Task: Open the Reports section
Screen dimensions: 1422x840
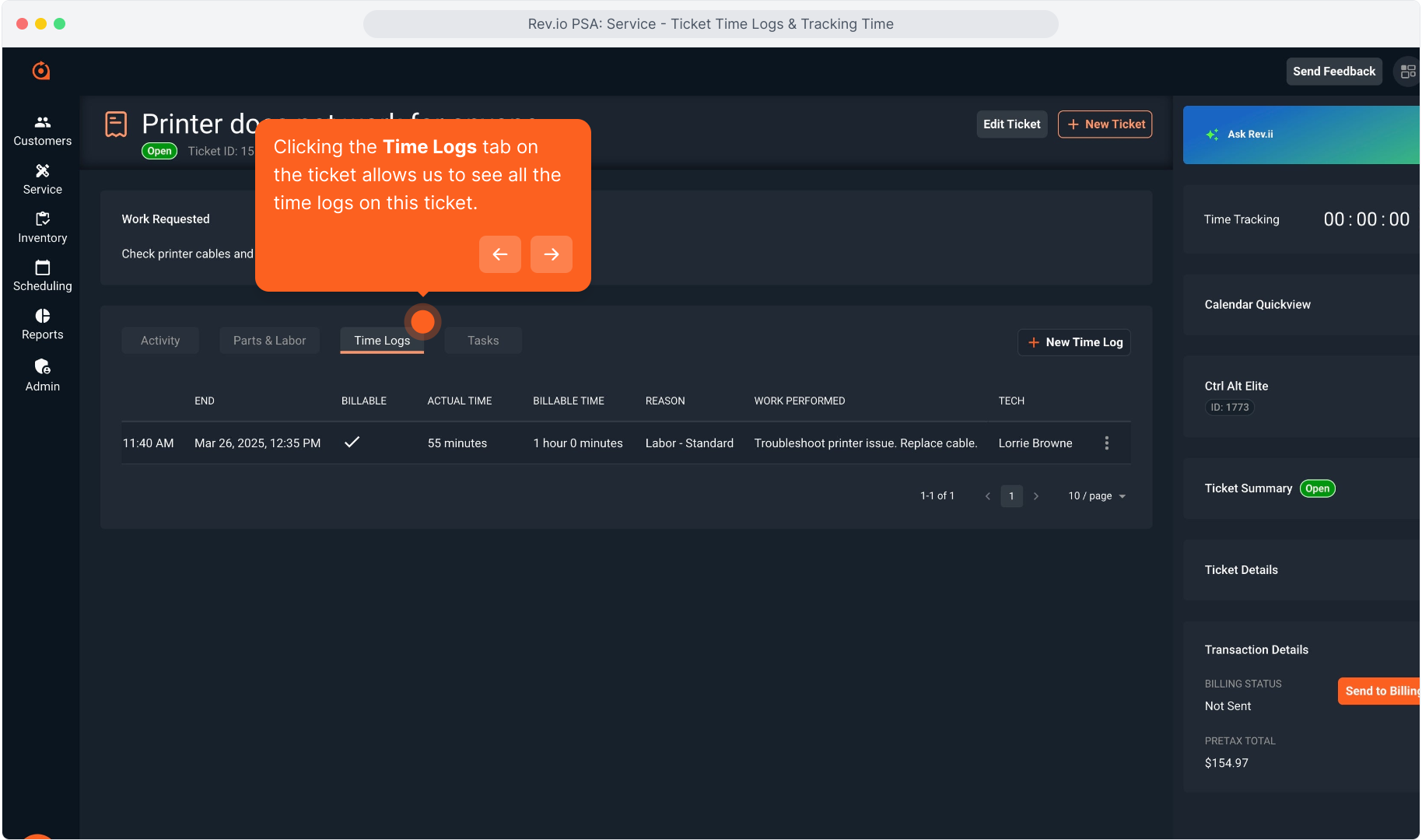Action: 42,324
